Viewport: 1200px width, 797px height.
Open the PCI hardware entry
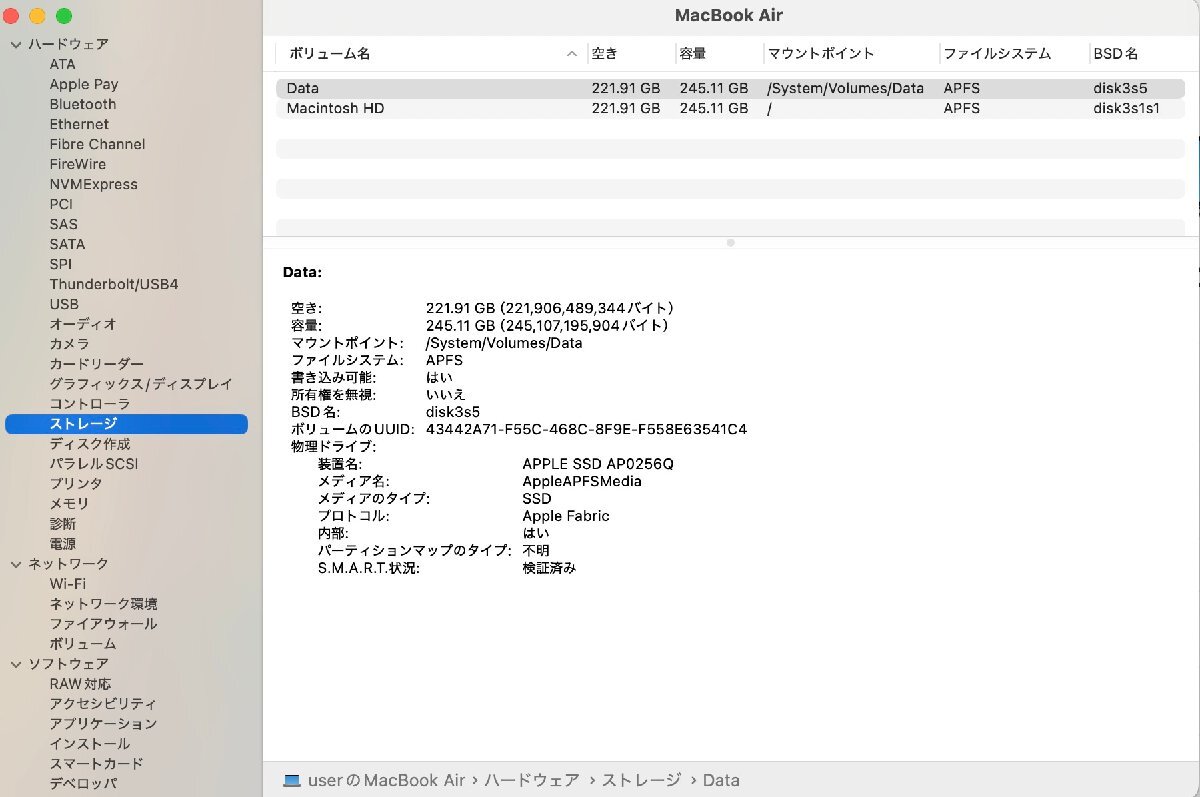61,204
